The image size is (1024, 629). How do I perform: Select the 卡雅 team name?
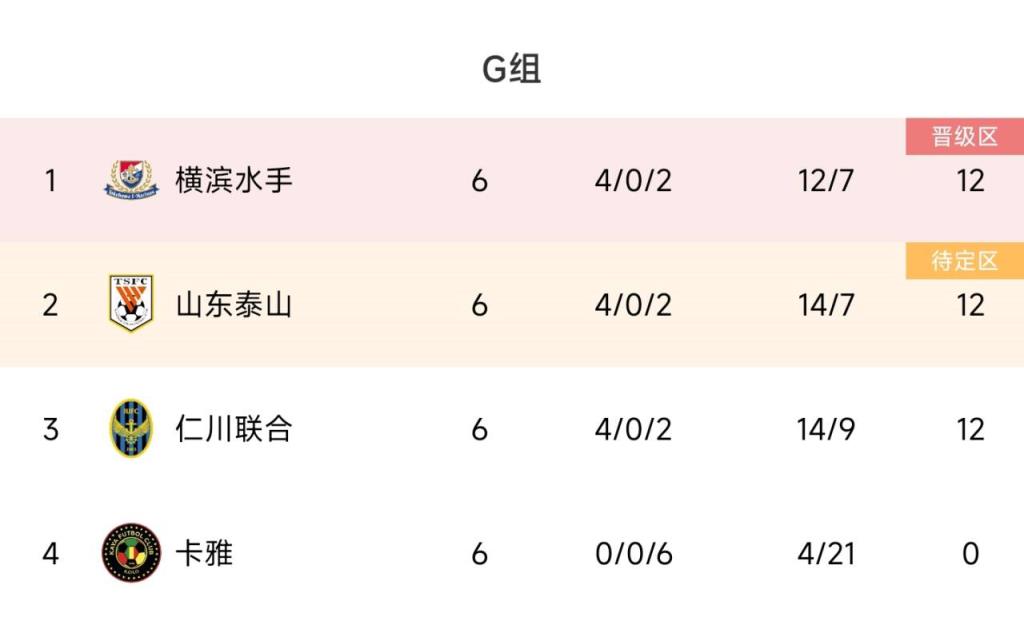coord(204,553)
